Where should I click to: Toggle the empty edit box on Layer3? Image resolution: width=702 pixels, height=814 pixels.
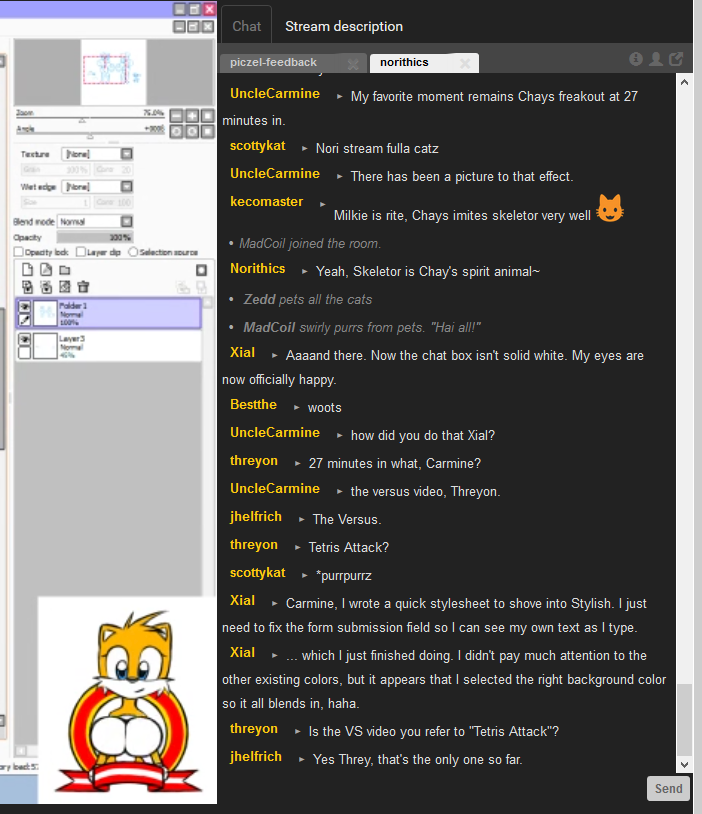[24, 353]
